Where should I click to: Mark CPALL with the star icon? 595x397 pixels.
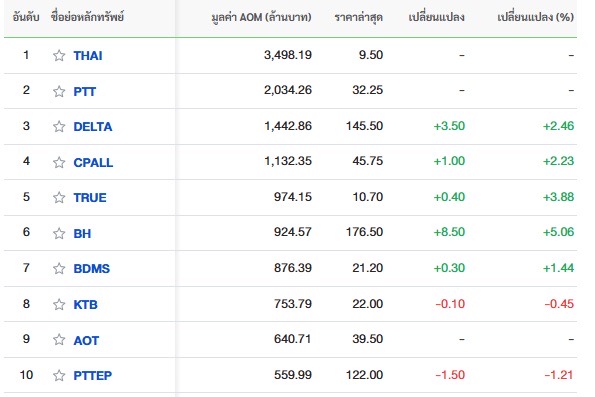[59, 162]
